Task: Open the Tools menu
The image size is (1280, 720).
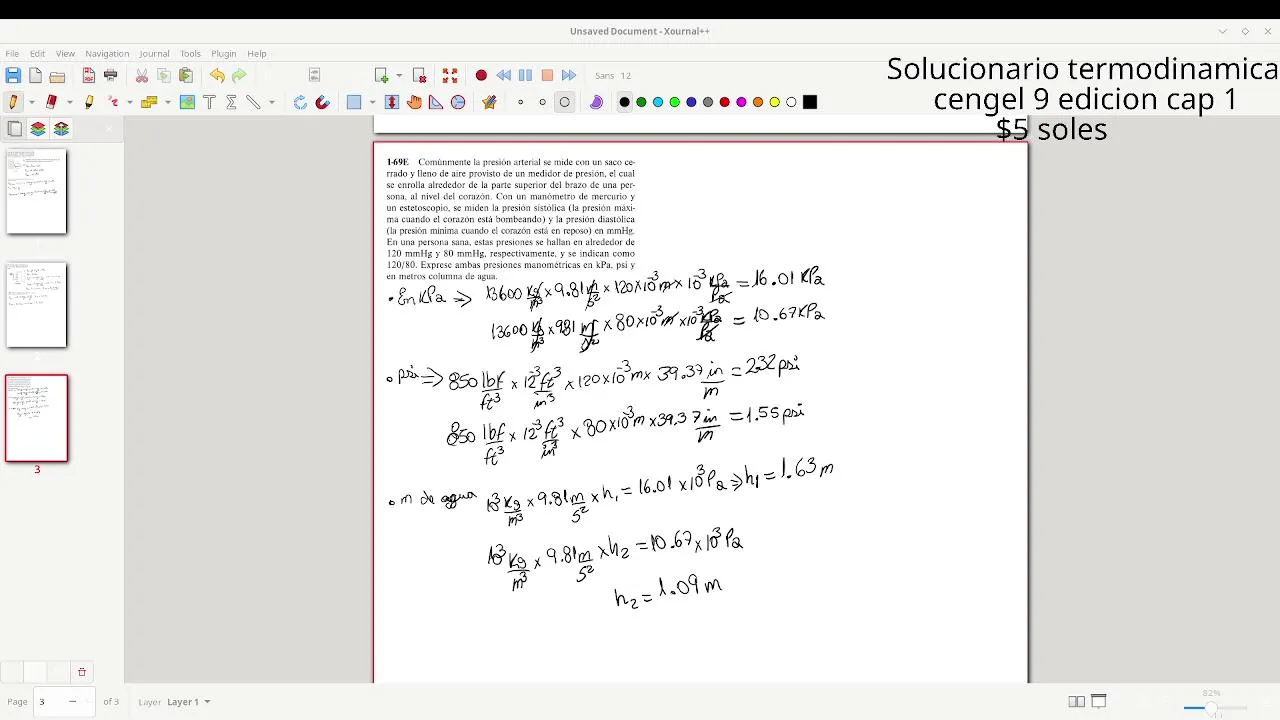Action: click(190, 53)
